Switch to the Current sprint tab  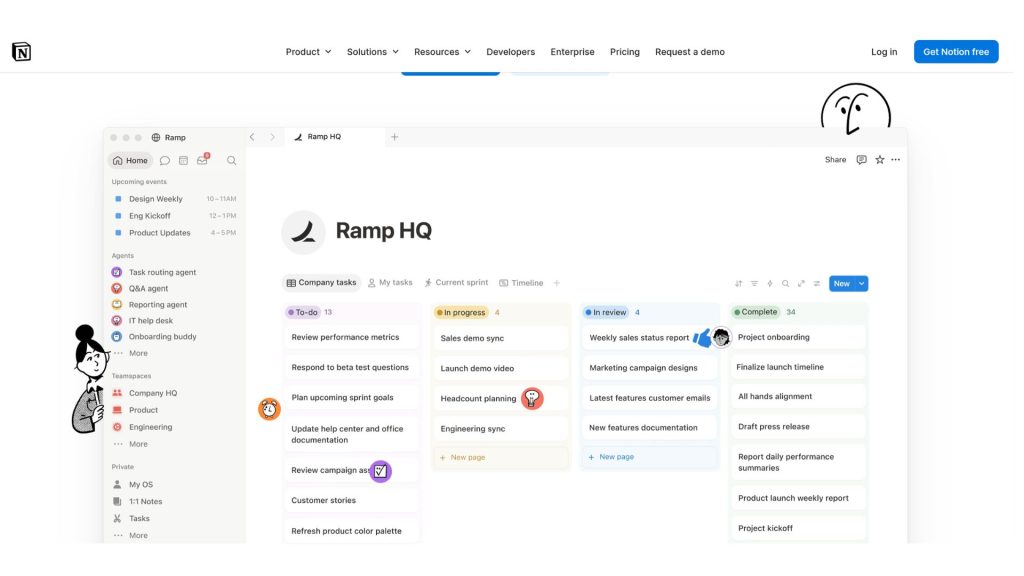pyautogui.click(x=456, y=283)
